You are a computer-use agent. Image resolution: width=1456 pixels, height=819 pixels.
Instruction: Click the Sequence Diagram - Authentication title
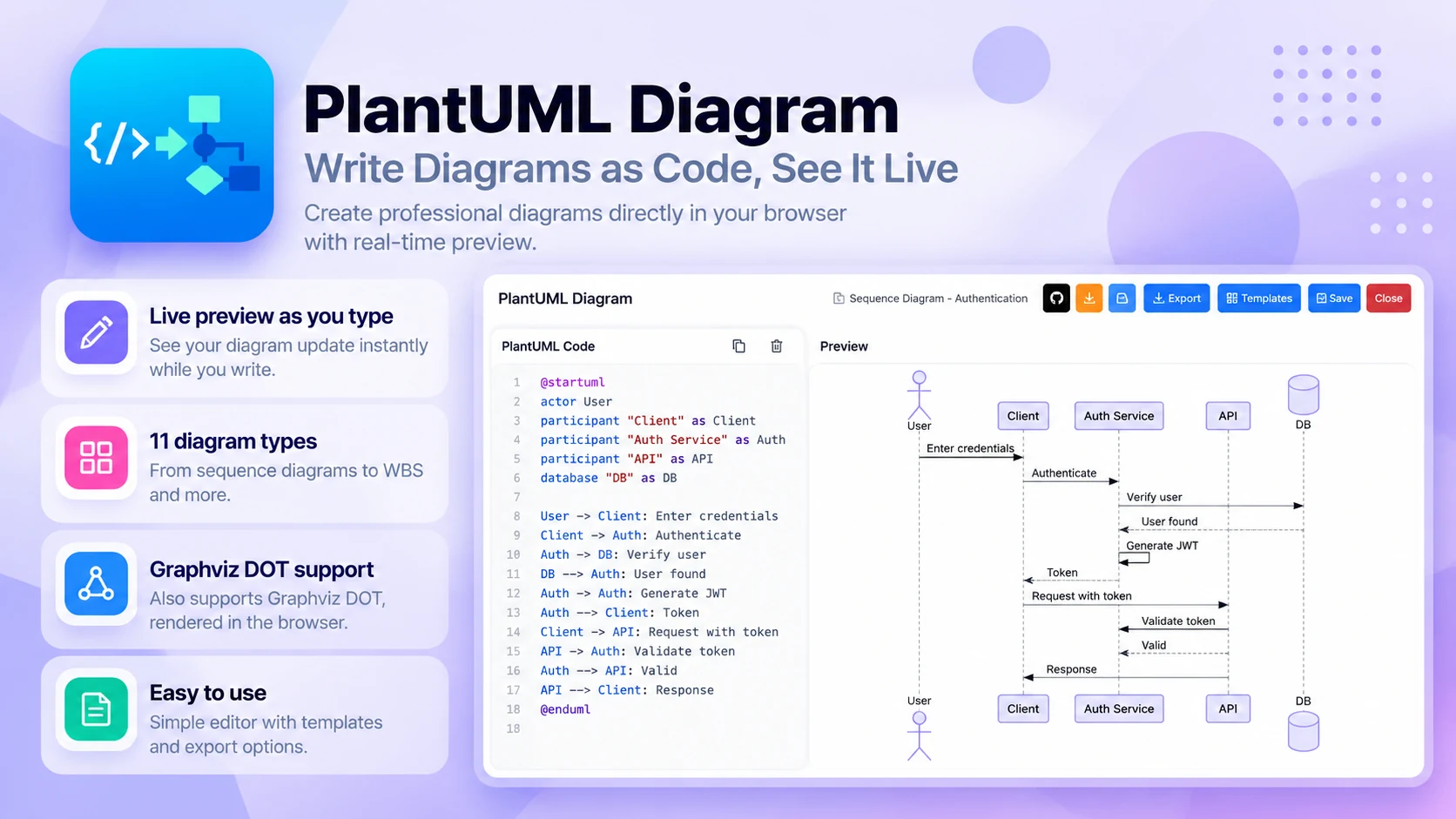pyautogui.click(x=939, y=299)
